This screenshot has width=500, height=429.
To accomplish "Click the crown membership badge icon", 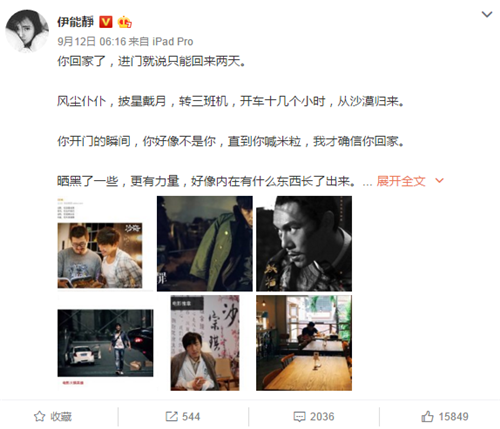I will tap(124, 22).
